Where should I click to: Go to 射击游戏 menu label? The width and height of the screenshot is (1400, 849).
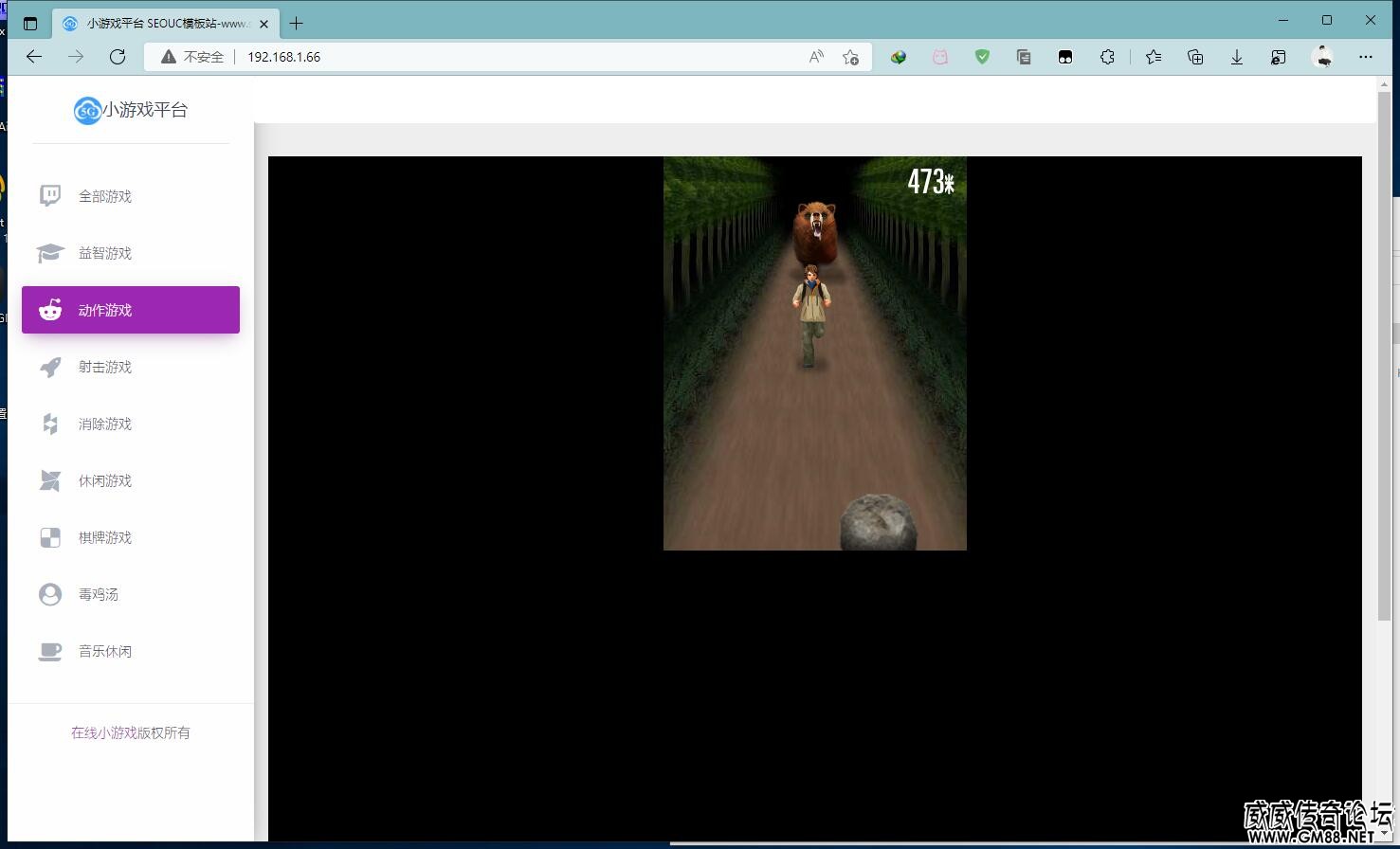click(105, 367)
